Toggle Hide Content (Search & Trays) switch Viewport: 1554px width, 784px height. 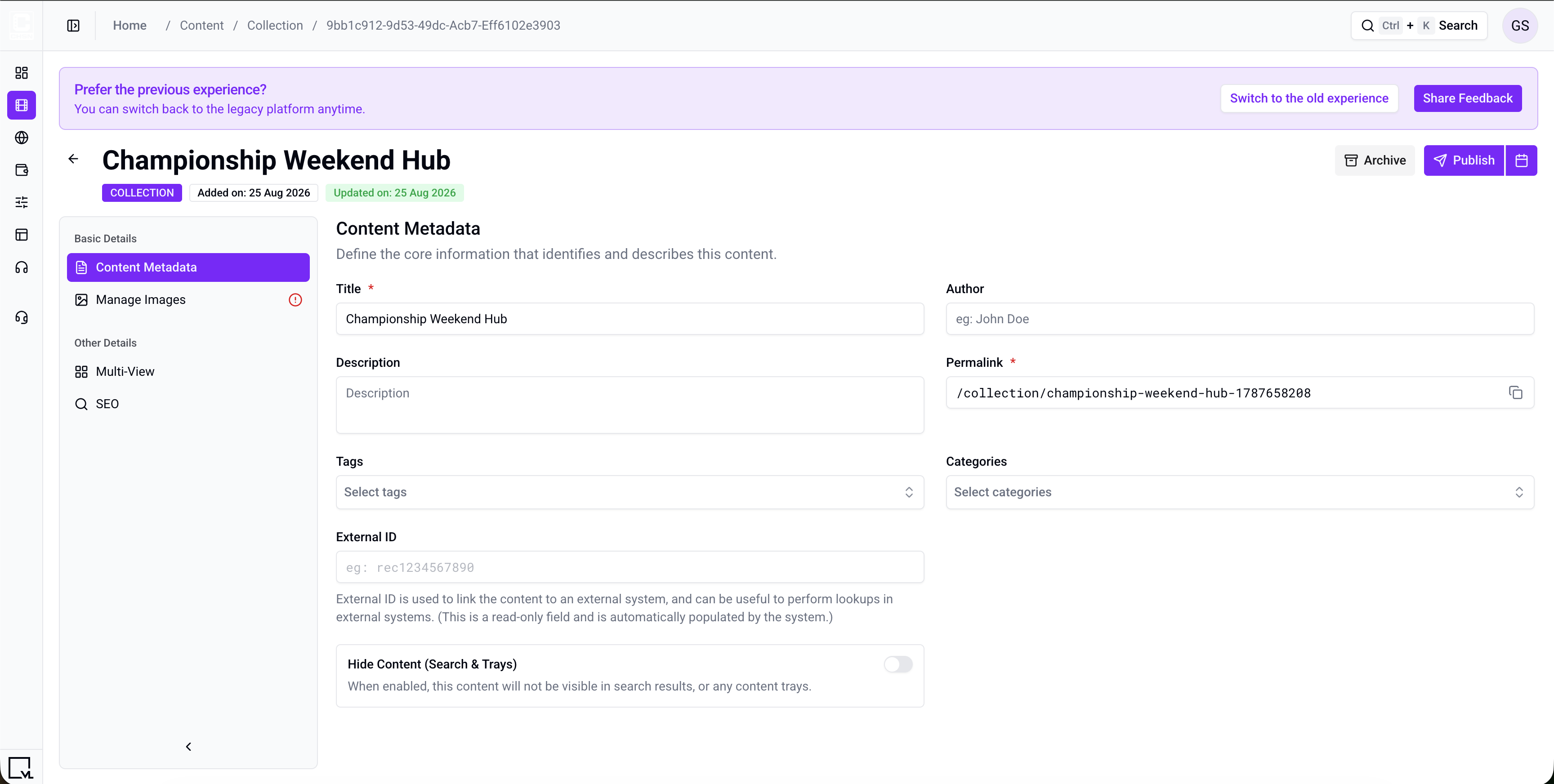(898, 664)
